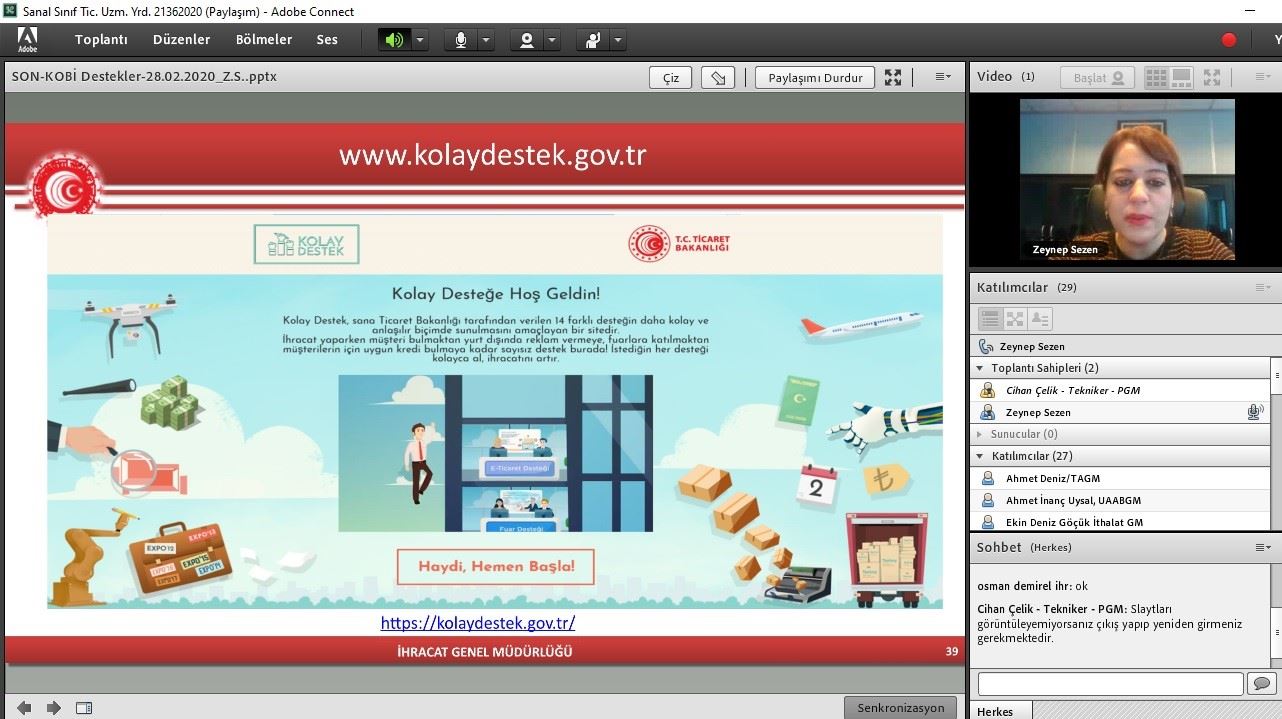This screenshot has height=719, width=1282.
Task: Click the raise hand status icon
Action: (x=593, y=40)
